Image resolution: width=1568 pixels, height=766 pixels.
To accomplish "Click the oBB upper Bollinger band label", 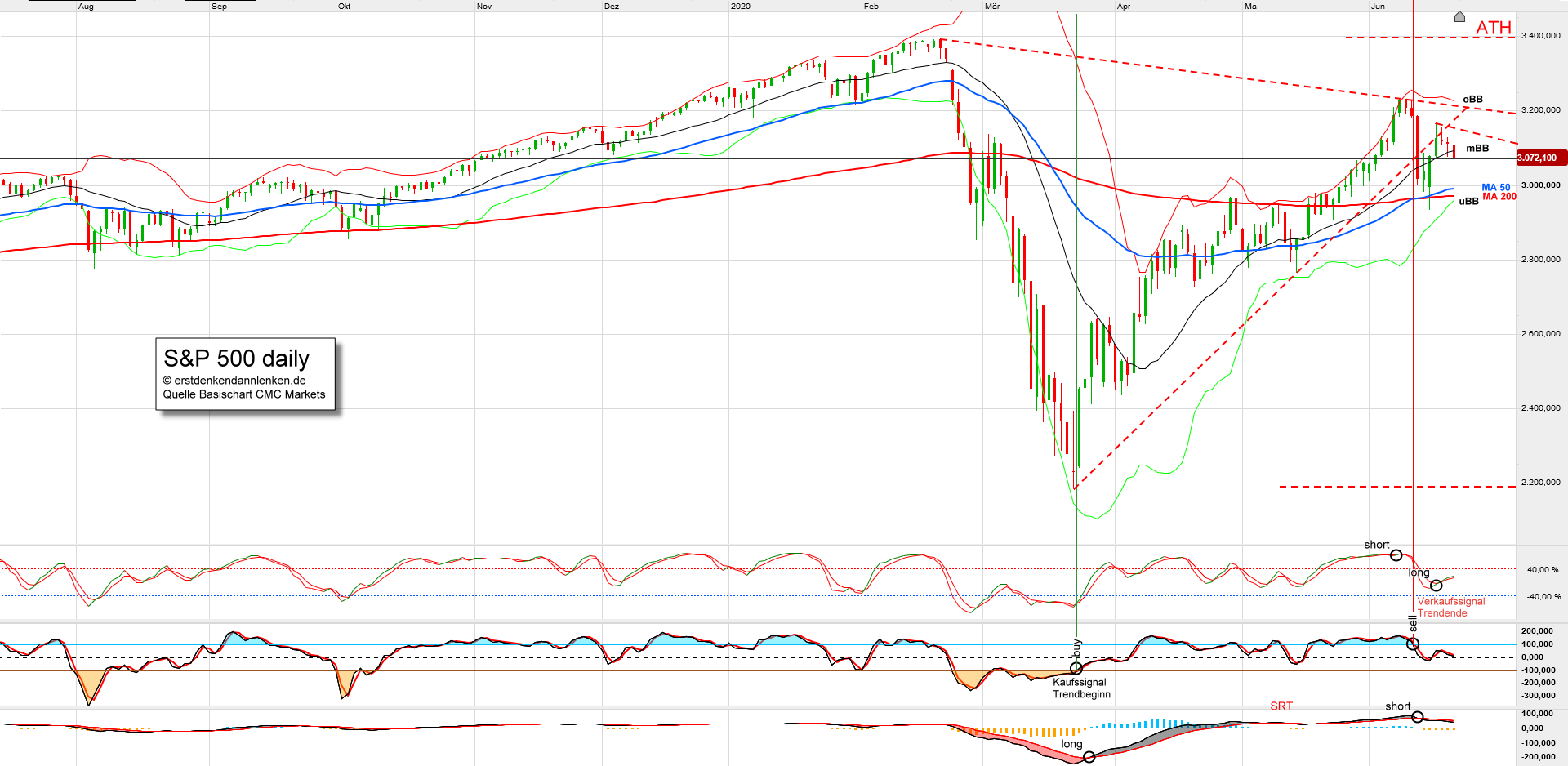I will click(x=1472, y=100).
